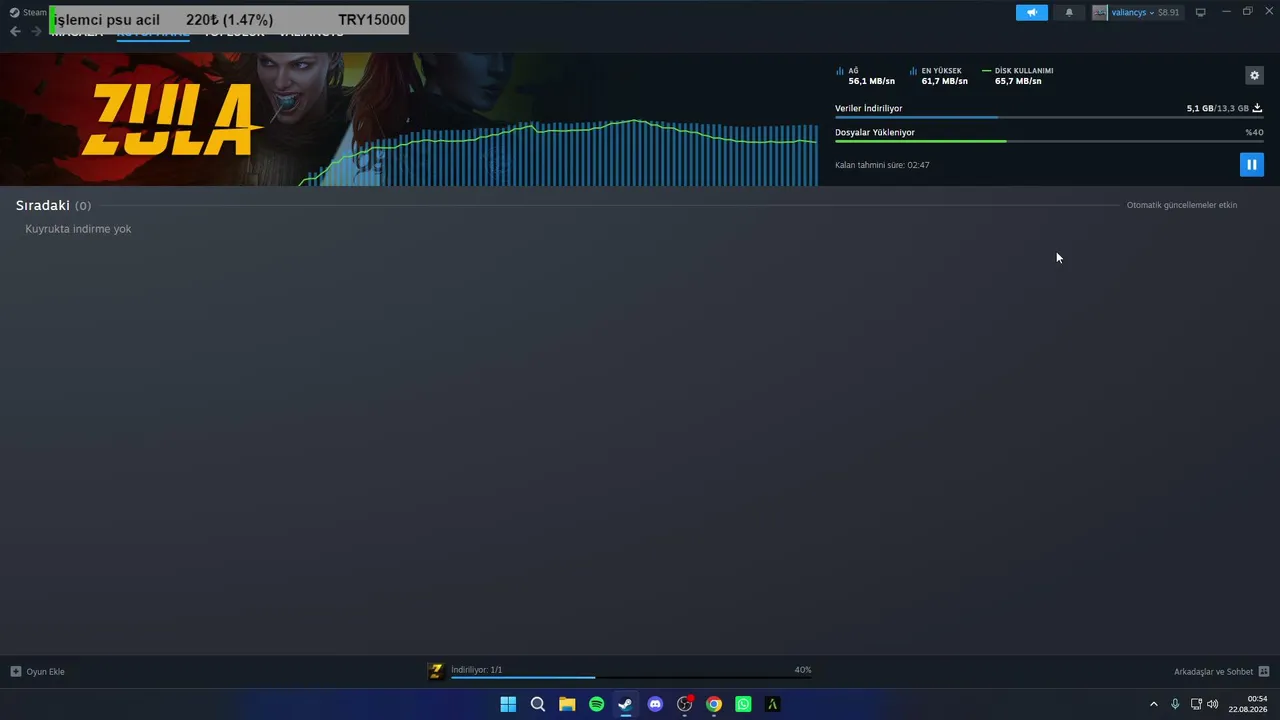Click the Dosyalar Yükleniyor progress bar
Viewport: 1280px width, 720px height.
[x=1049, y=141]
